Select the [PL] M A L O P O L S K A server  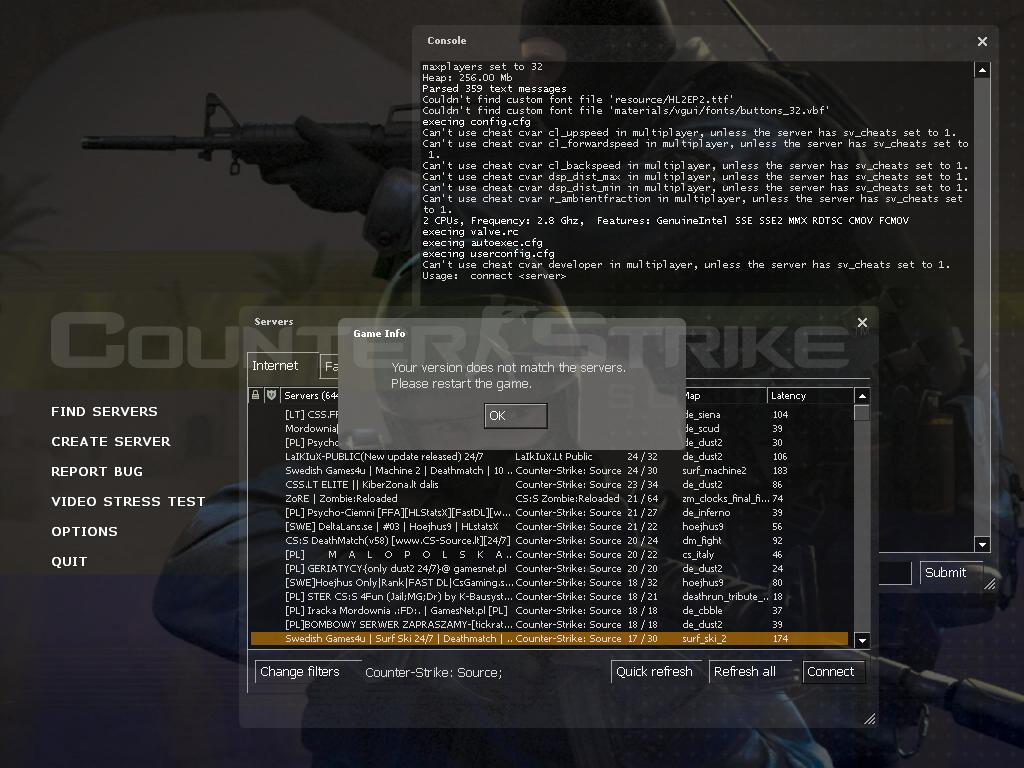(x=549, y=554)
